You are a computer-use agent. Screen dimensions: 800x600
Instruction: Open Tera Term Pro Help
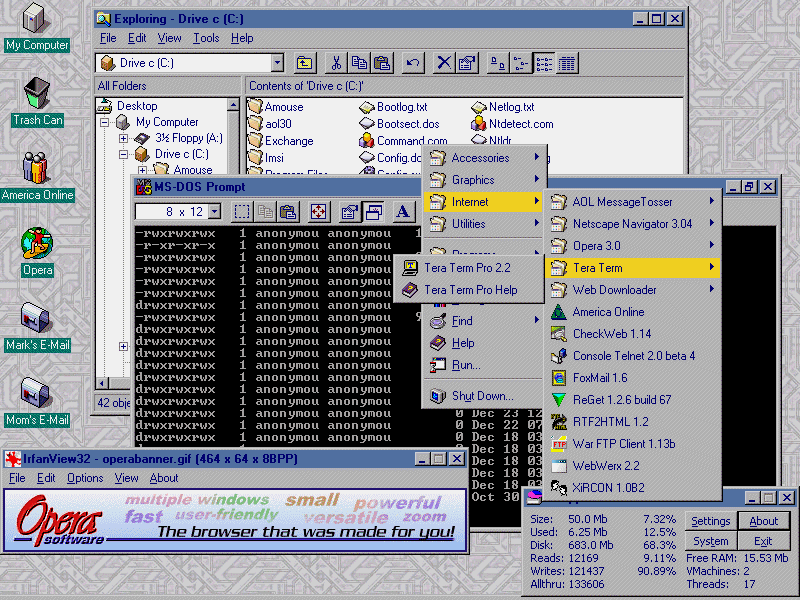coord(468,290)
